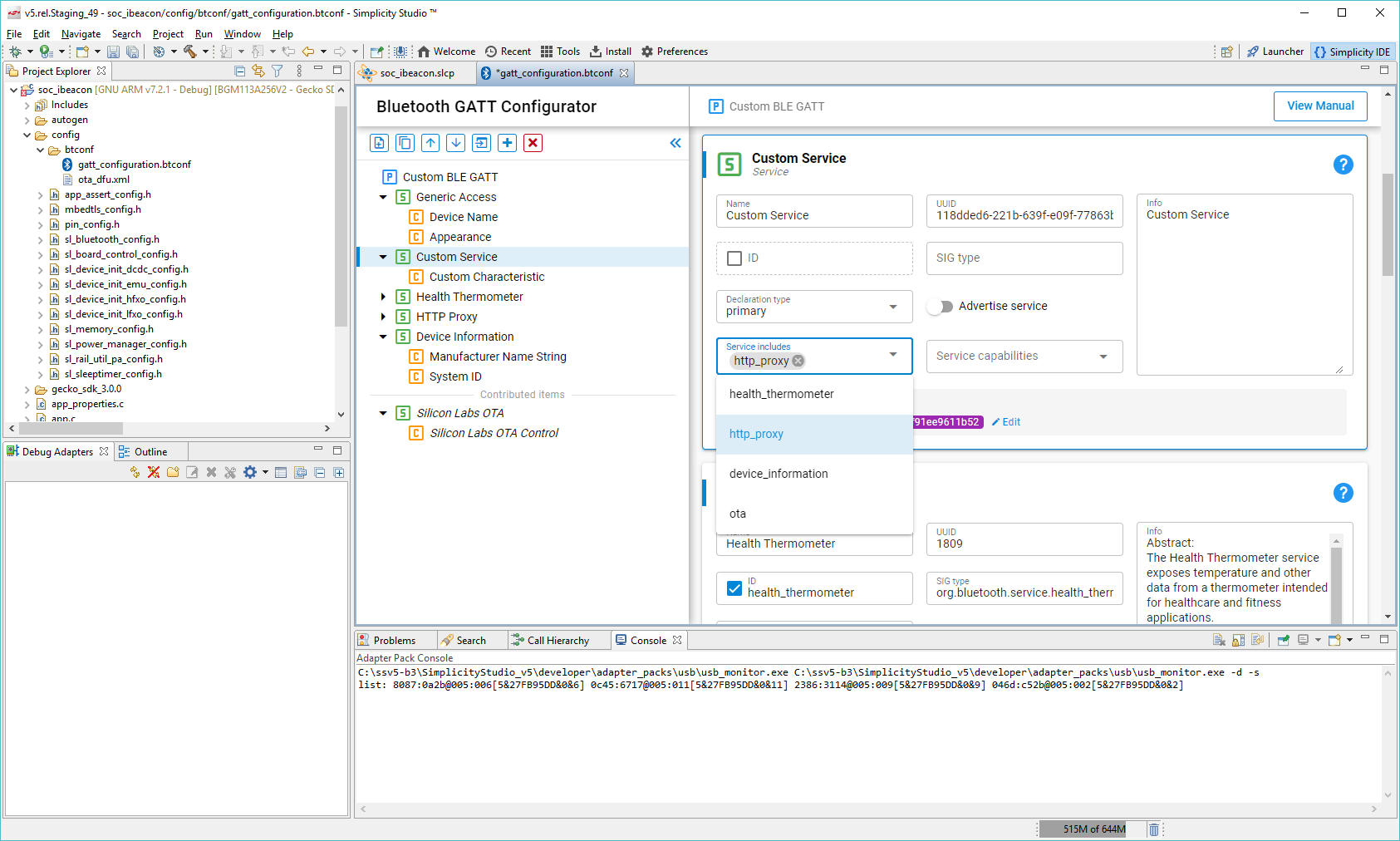Add a new GATT item with the plus icon
Viewport: 1400px width, 841px height.
tap(507, 143)
